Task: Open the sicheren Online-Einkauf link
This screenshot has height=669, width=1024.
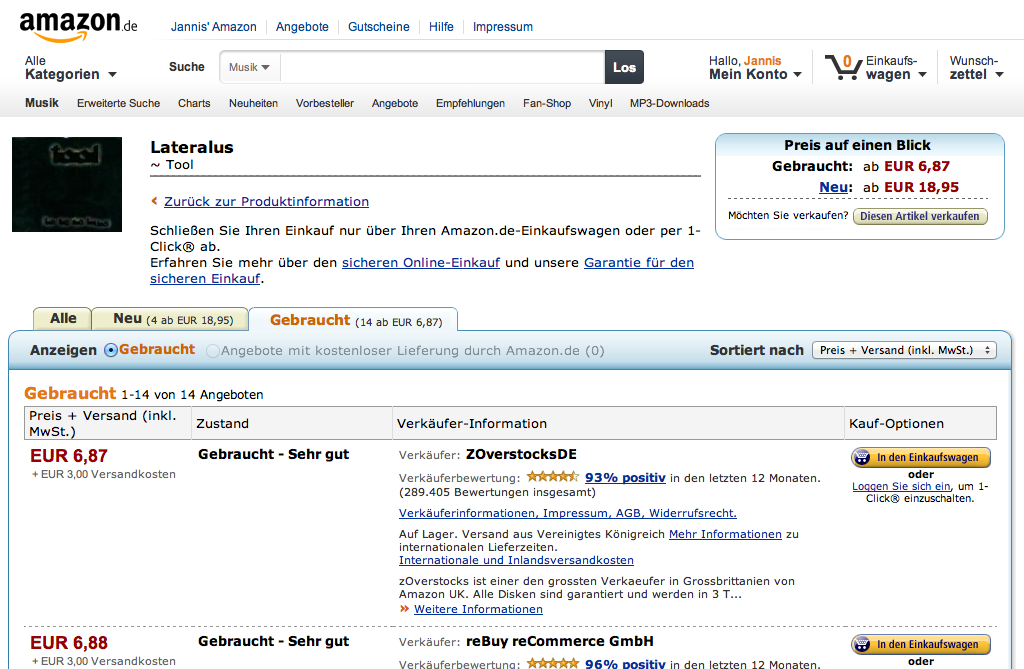Action: coord(421,263)
